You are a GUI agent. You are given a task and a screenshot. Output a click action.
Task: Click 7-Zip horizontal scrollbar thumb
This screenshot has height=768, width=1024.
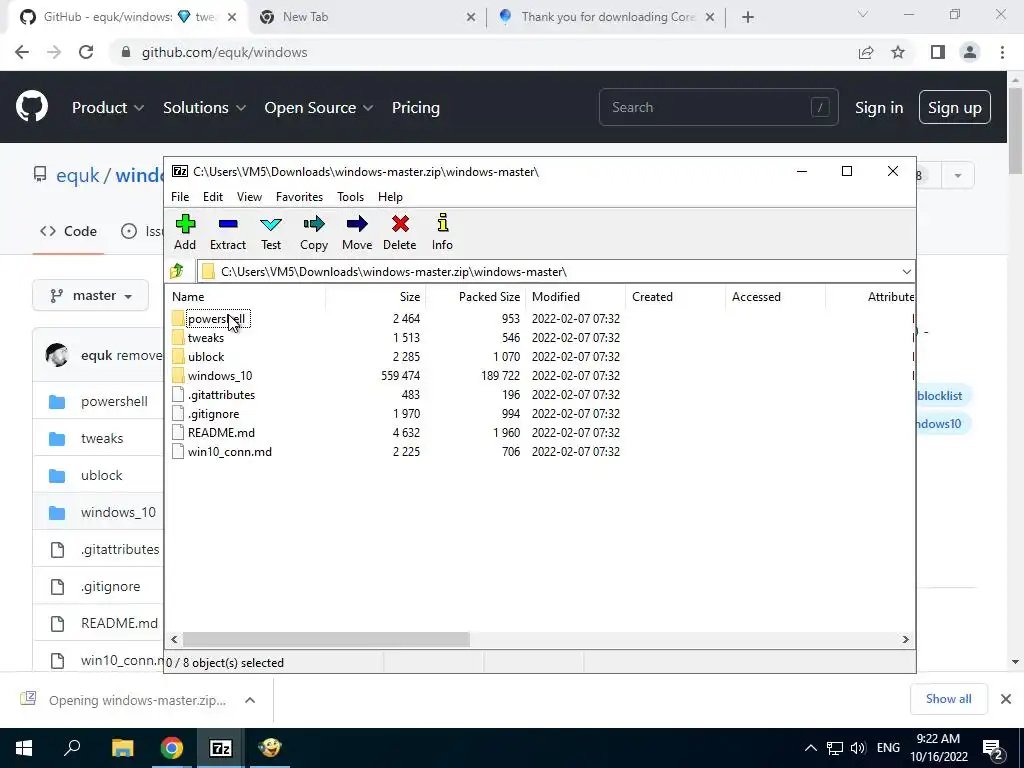[326, 639]
